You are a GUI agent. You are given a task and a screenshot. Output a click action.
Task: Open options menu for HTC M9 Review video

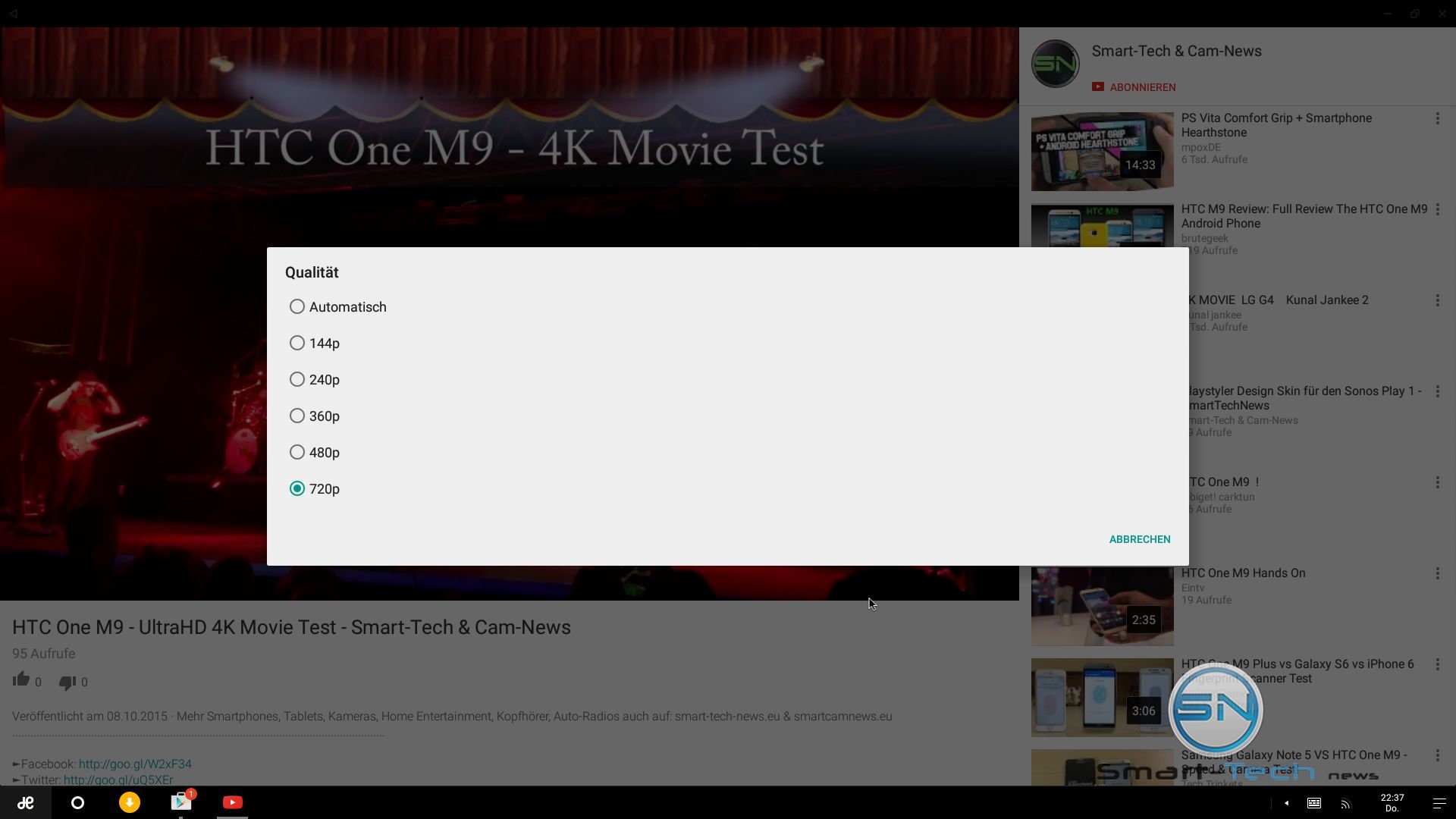pyautogui.click(x=1437, y=209)
